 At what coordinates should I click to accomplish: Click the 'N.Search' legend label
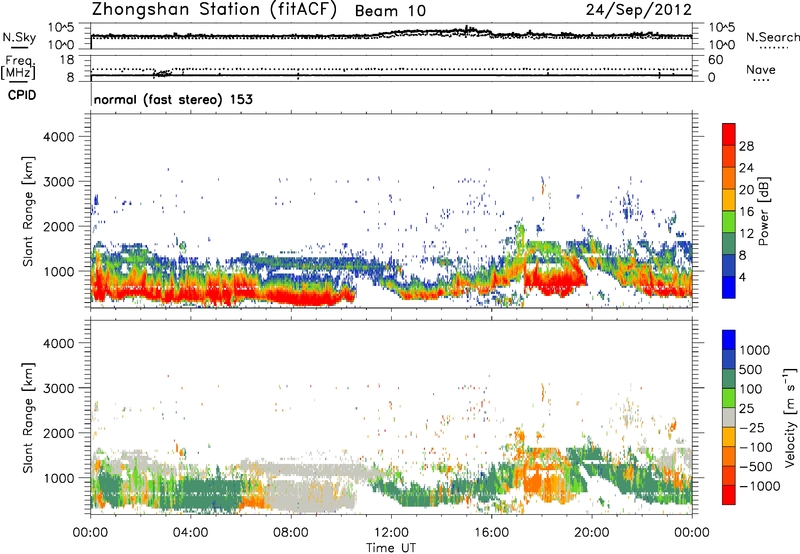click(772, 37)
